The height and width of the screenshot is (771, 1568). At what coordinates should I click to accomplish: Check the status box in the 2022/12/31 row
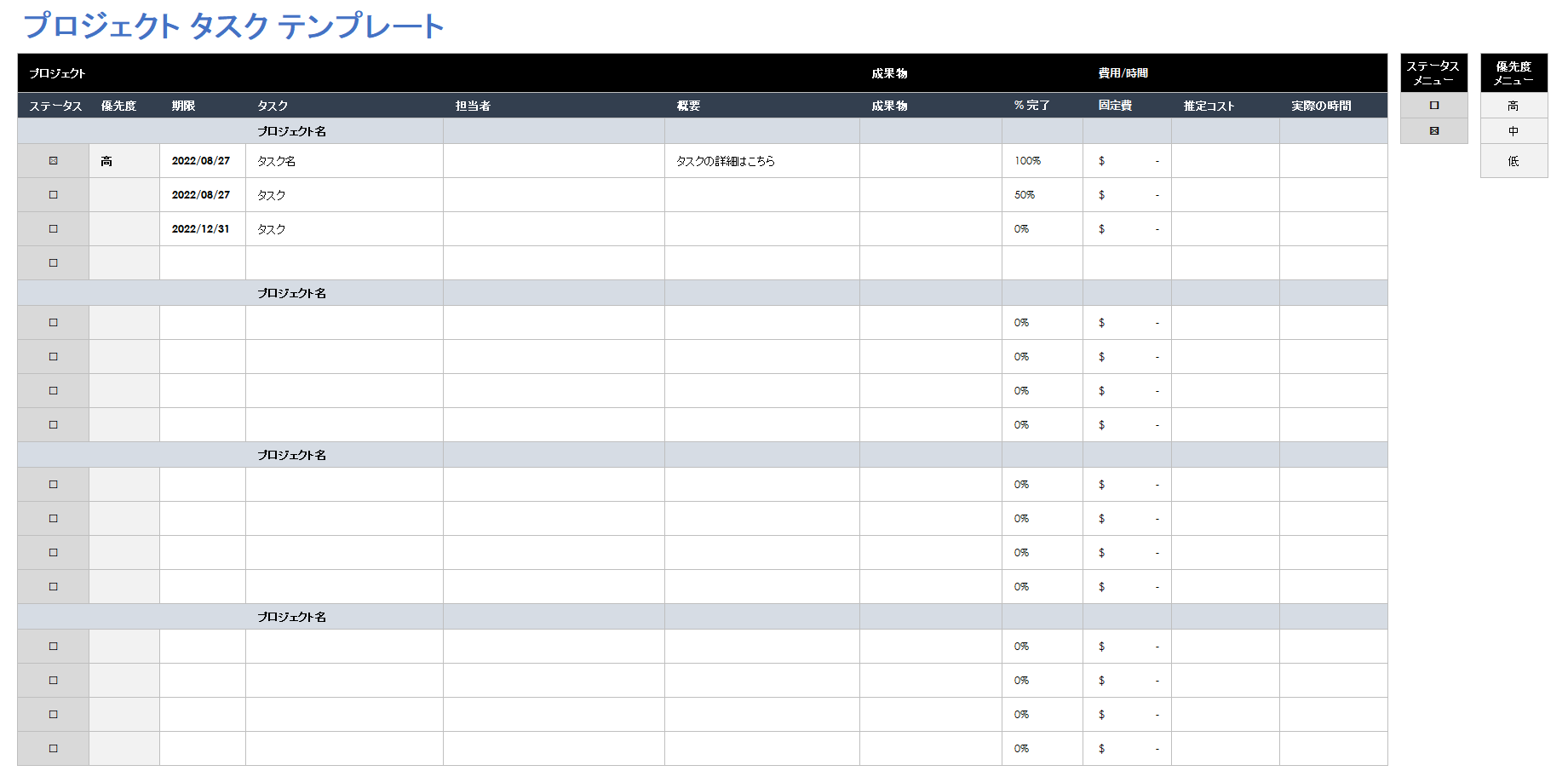[x=54, y=229]
